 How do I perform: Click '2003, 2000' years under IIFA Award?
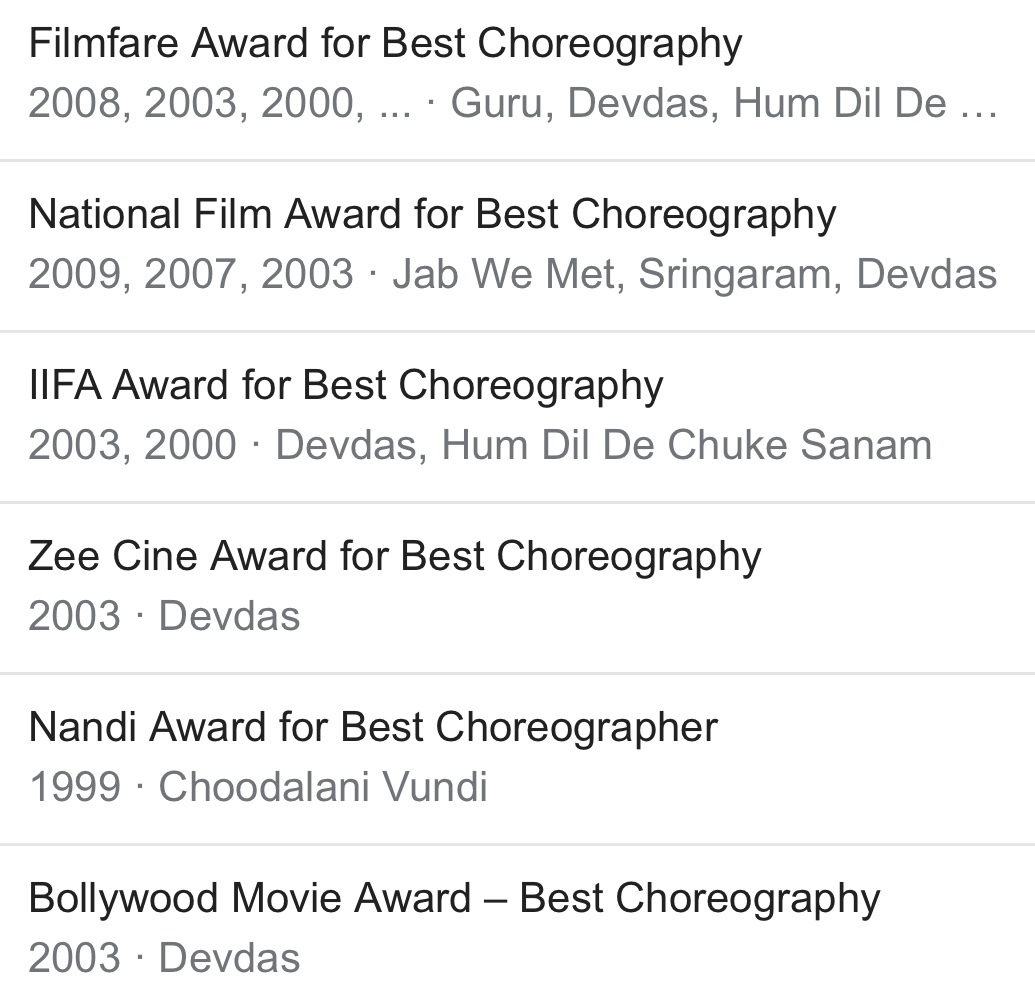pos(132,445)
